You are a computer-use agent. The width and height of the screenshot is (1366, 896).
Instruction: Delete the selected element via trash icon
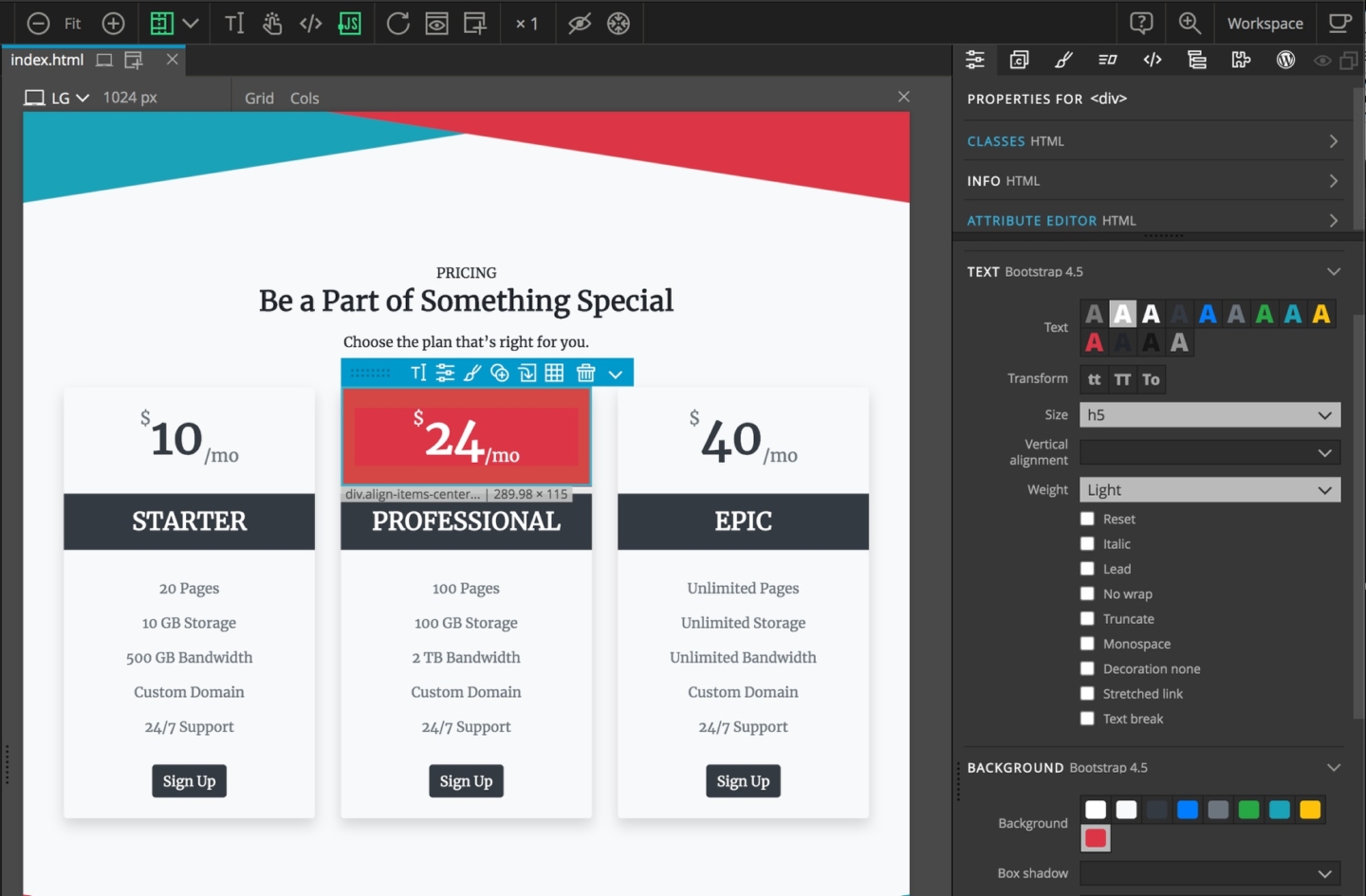click(x=586, y=373)
